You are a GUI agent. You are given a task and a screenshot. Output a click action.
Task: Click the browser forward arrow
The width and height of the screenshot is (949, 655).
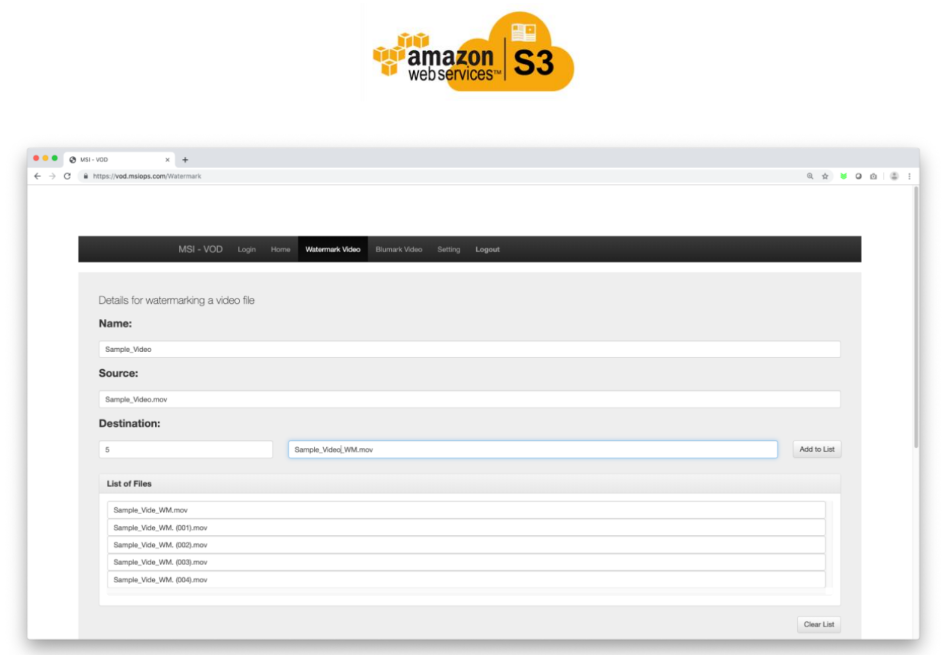pos(52,176)
